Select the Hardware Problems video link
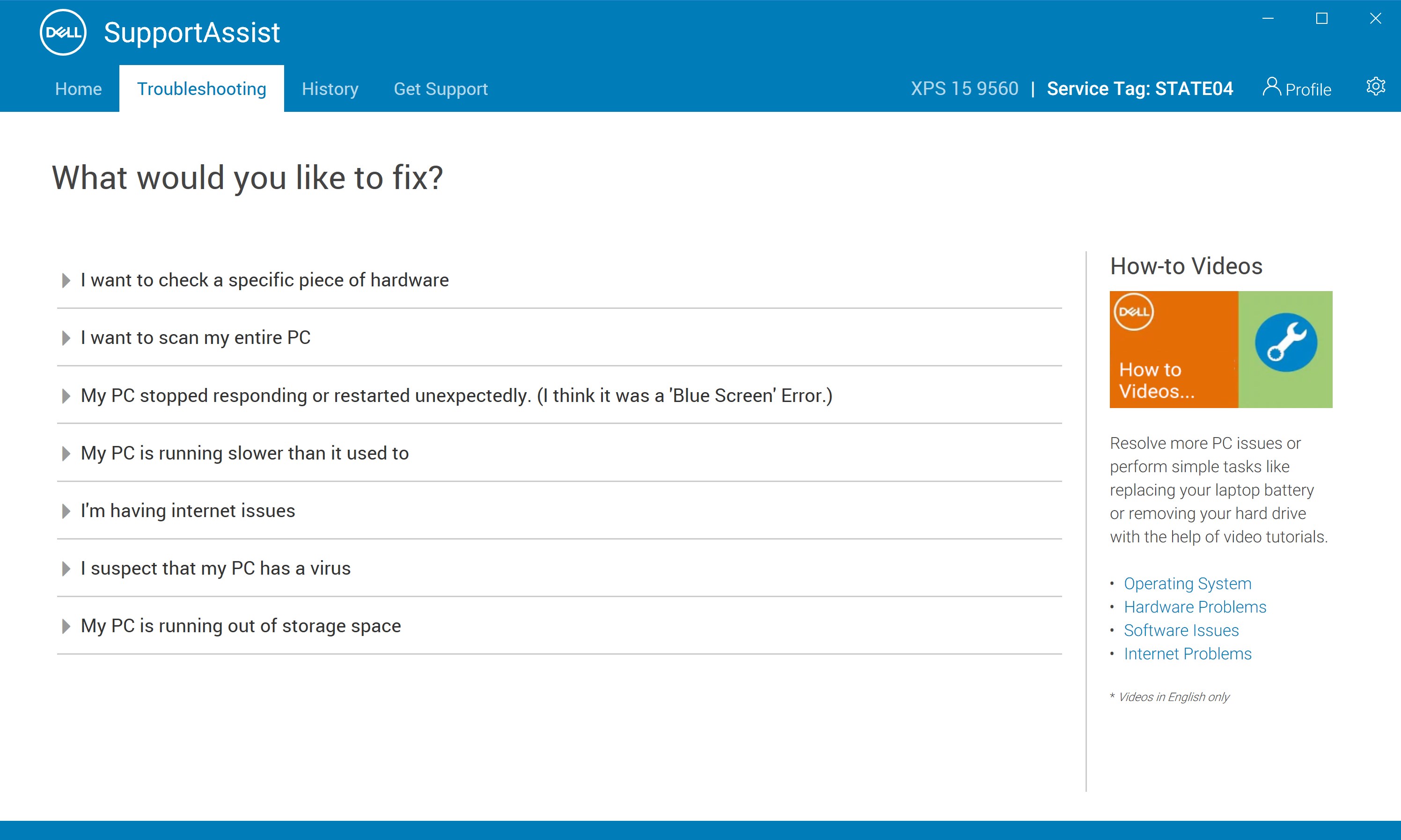 [1195, 607]
